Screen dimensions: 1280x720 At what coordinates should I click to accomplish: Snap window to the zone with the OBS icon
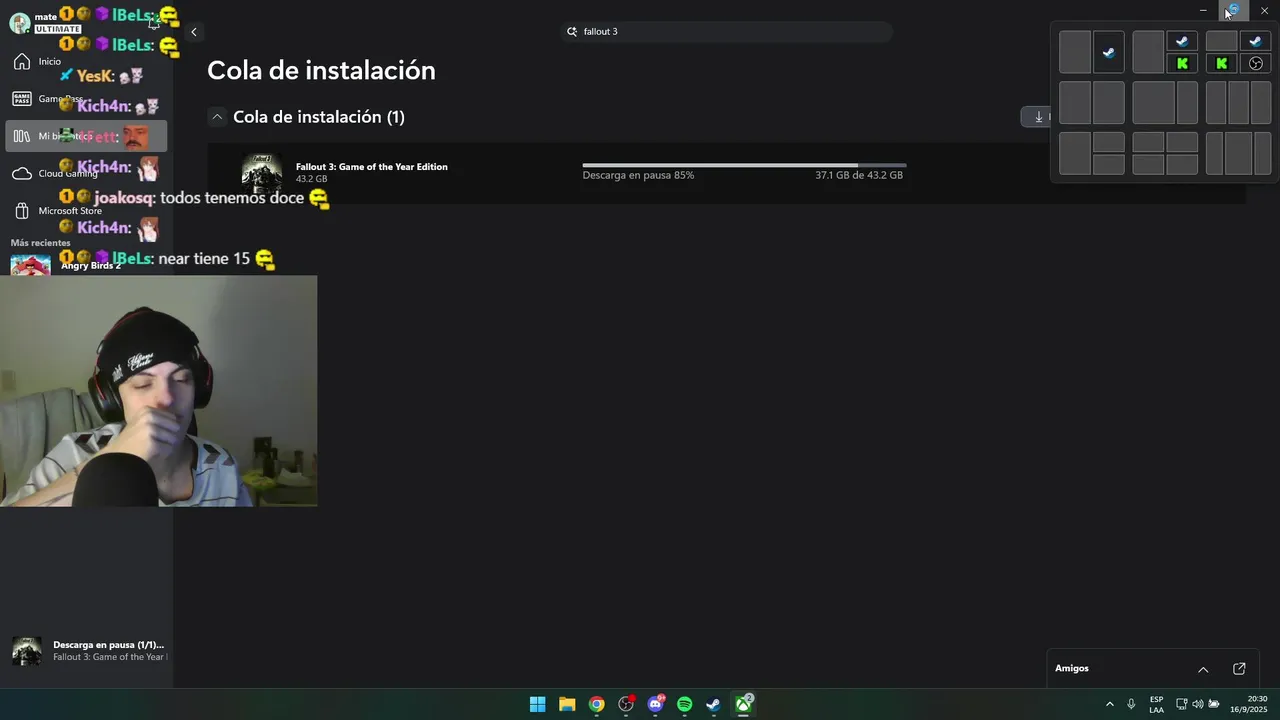click(x=1256, y=64)
